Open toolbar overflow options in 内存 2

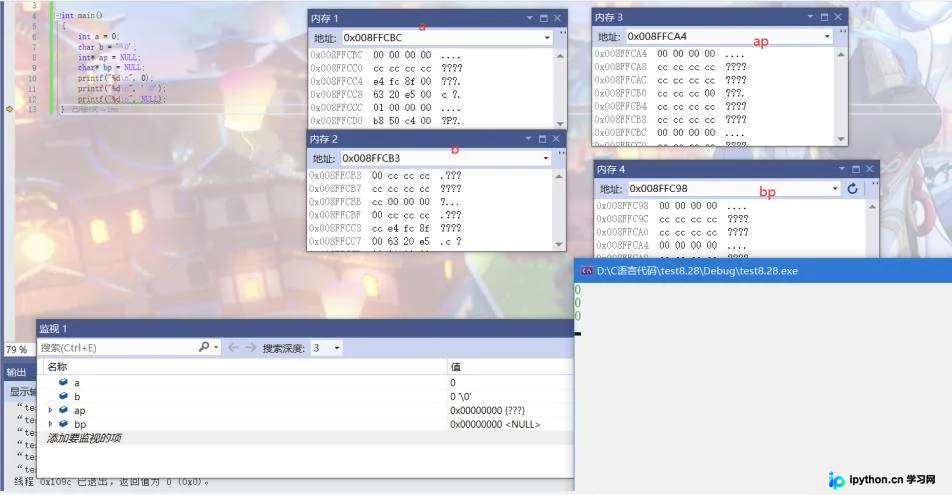pyautogui.click(x=562, y=153)
